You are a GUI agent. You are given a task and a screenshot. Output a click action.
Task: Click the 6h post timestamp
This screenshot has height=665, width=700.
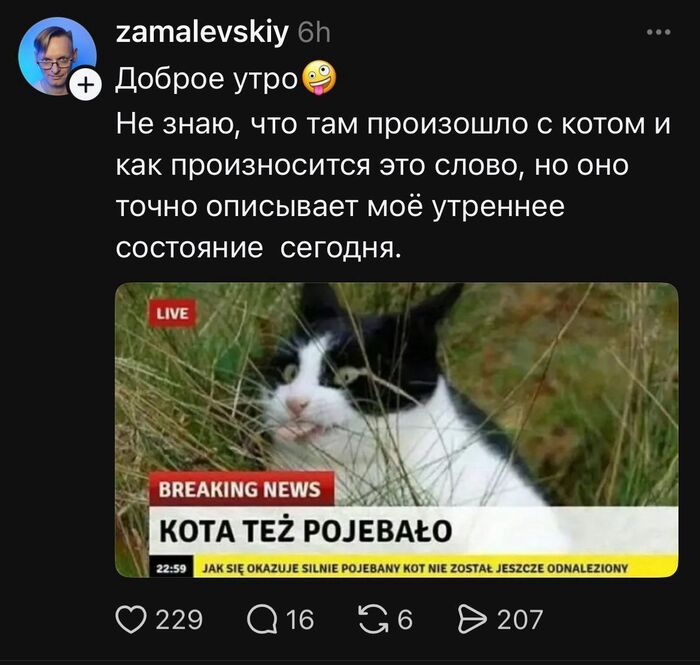pos(314,33)
